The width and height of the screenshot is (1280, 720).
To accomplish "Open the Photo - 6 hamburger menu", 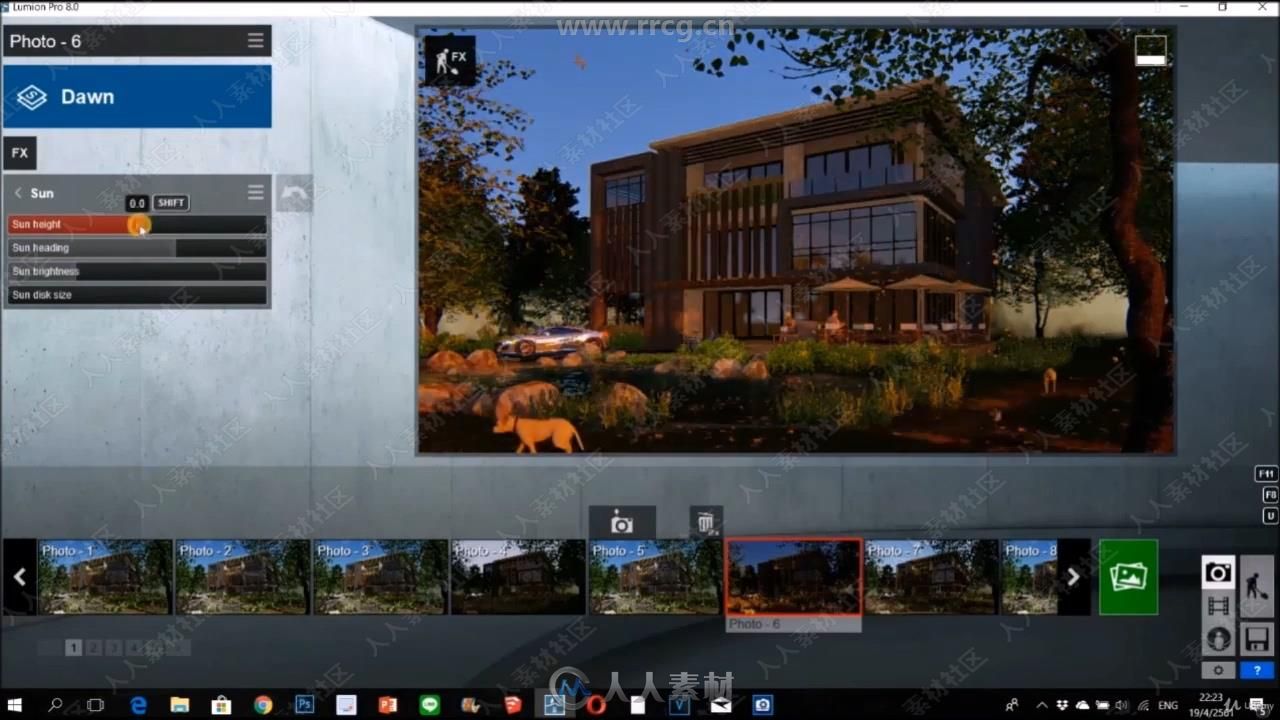I will pos(256,41).
